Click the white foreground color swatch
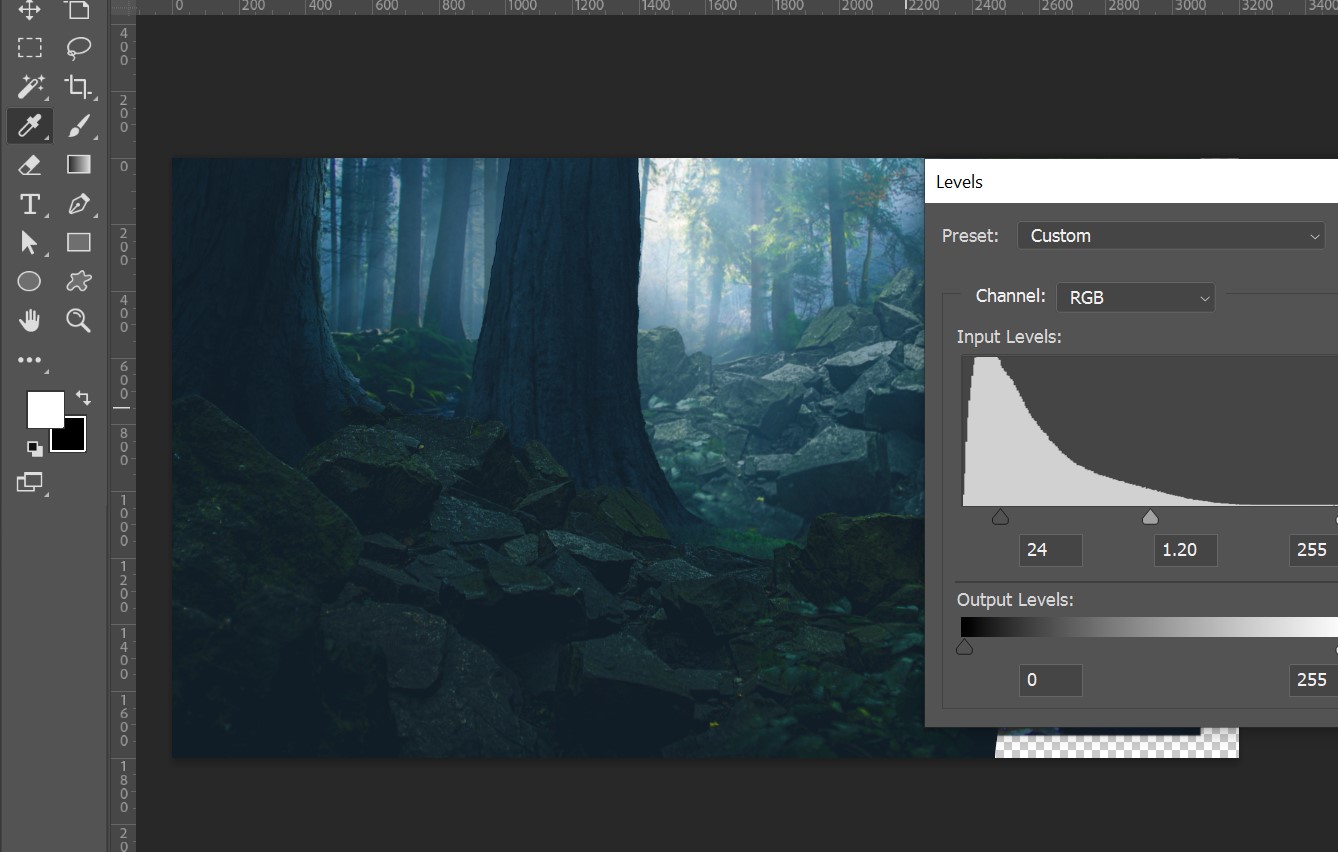This screenshot has height=852, width=1338. [x=44, y=409]
